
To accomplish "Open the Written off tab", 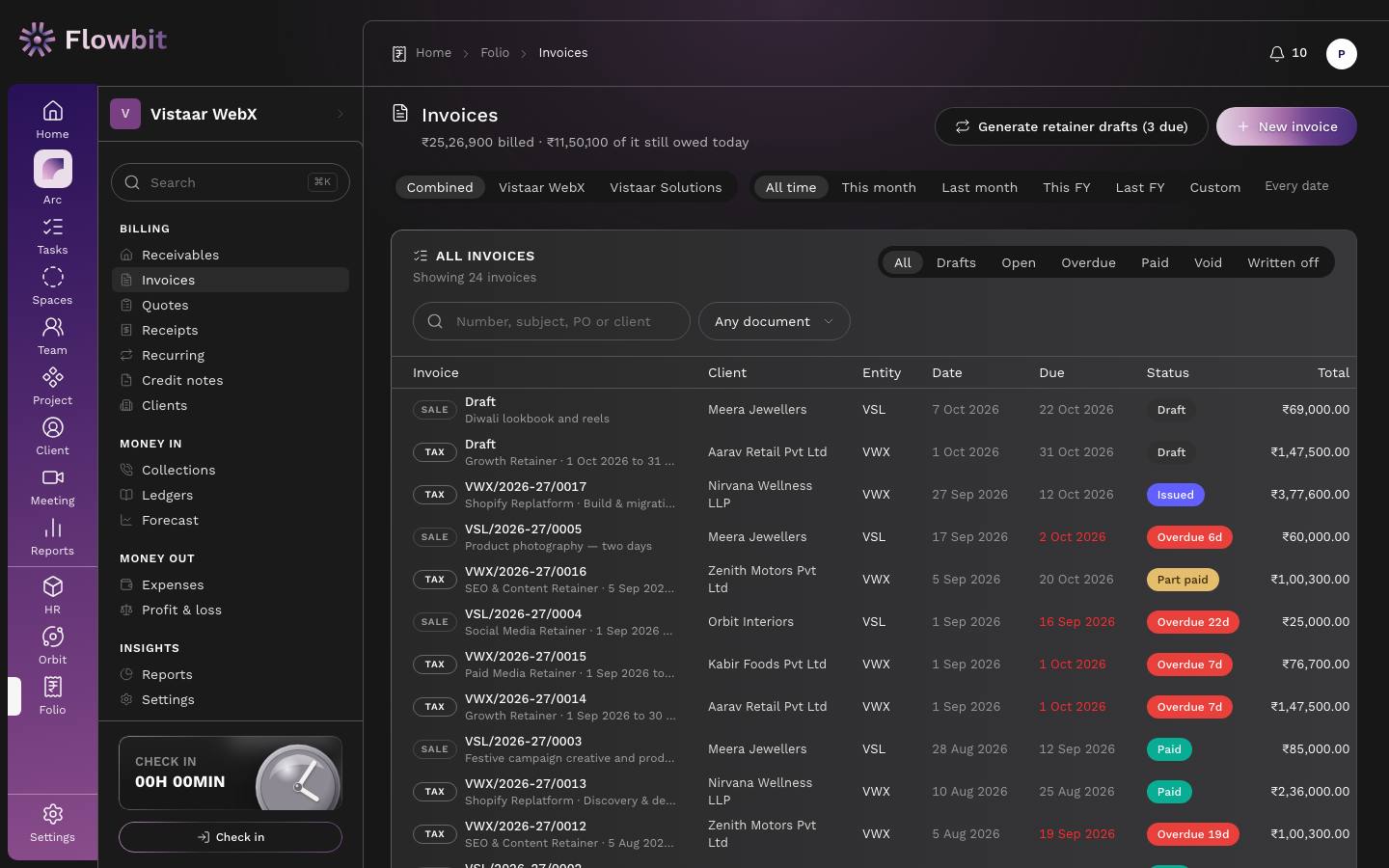I will [1283, 262].
